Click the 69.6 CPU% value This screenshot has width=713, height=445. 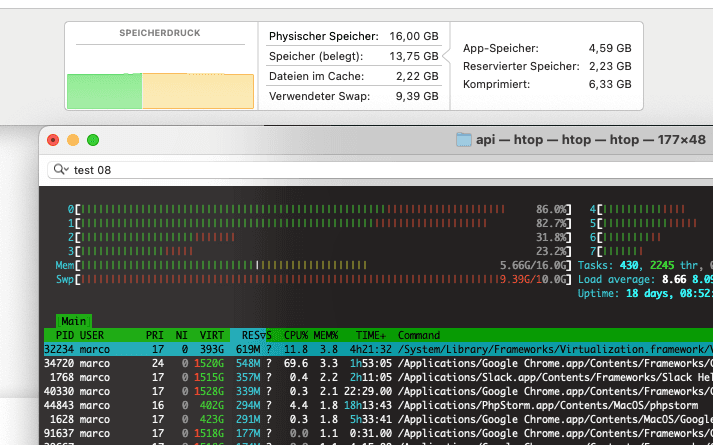coord(296,363)
